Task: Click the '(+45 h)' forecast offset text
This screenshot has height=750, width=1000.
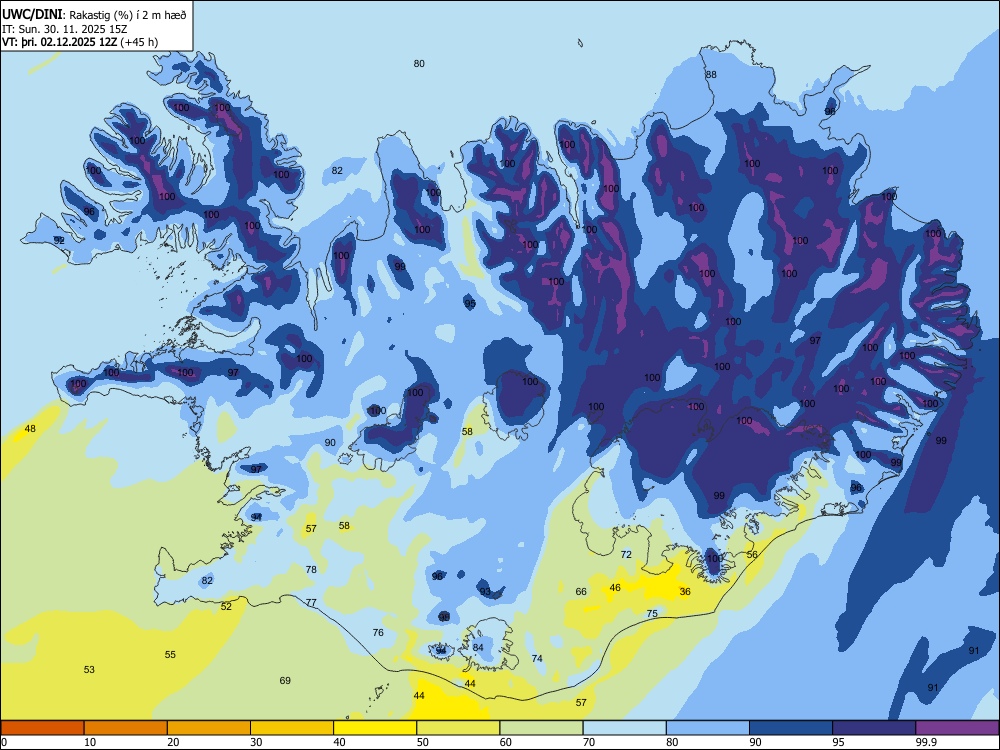Action: click(x=139, y=42)
